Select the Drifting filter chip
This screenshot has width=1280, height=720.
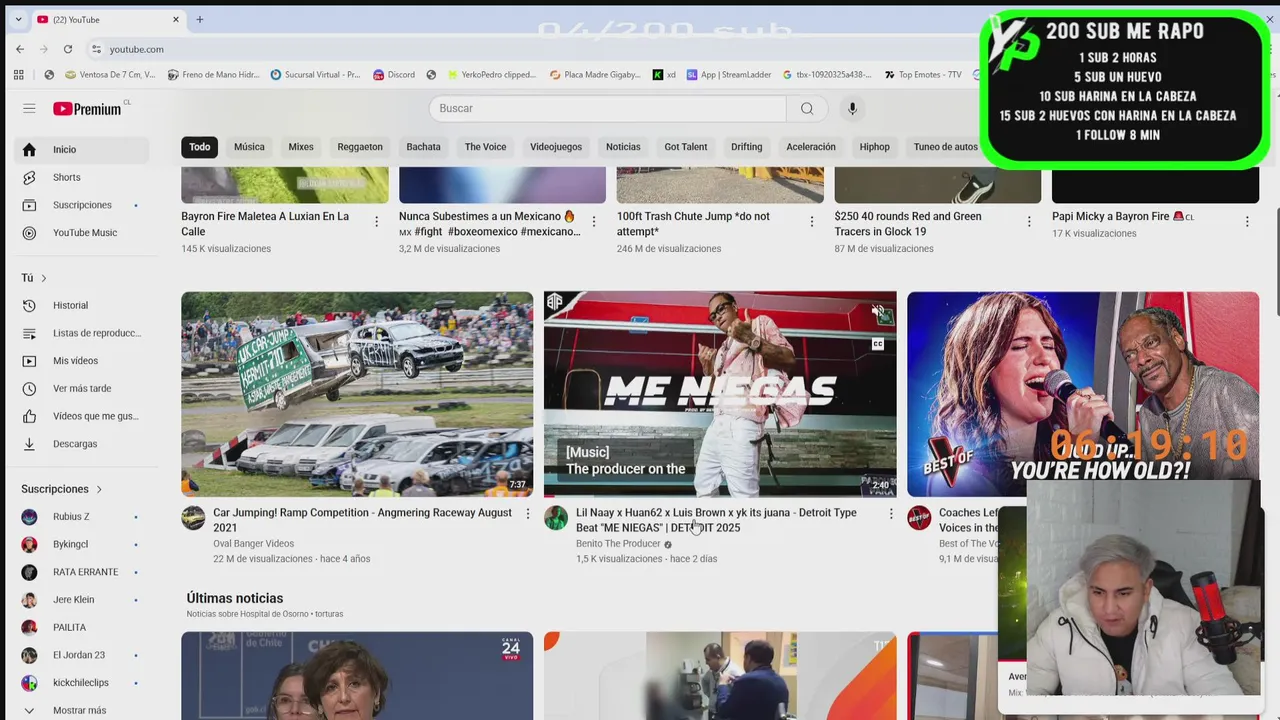(746, 147)
